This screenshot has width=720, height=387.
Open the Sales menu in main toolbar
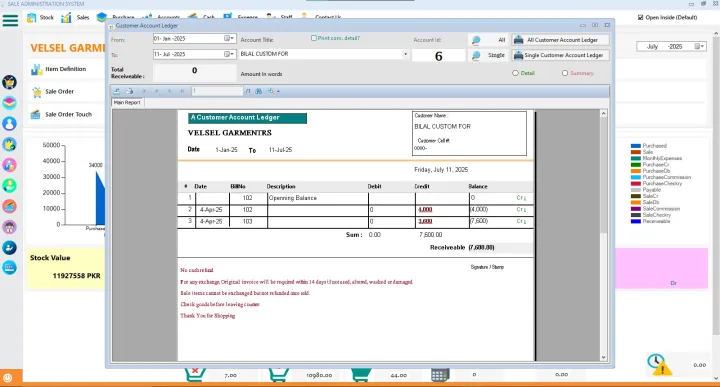point(83,17)
